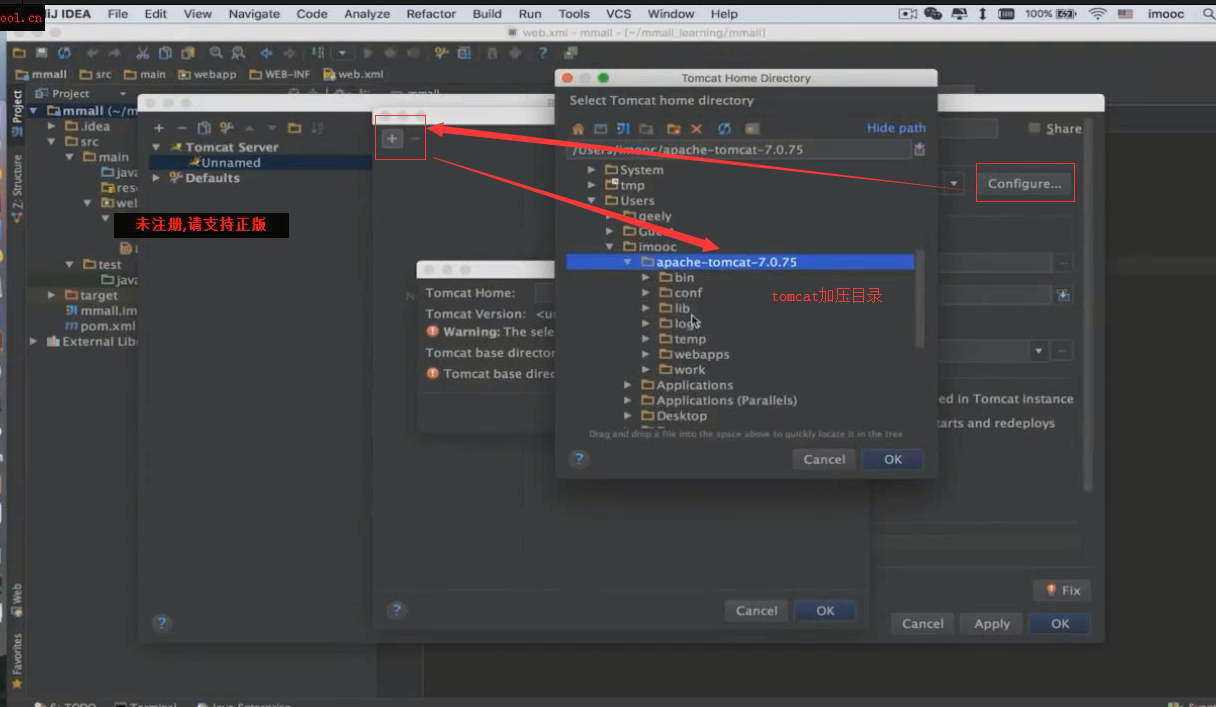Viewport: 1216px width, 707px height.
Task: Refresh icon in Tomcat Home Directory toolbar
Action: coord(724,129)
